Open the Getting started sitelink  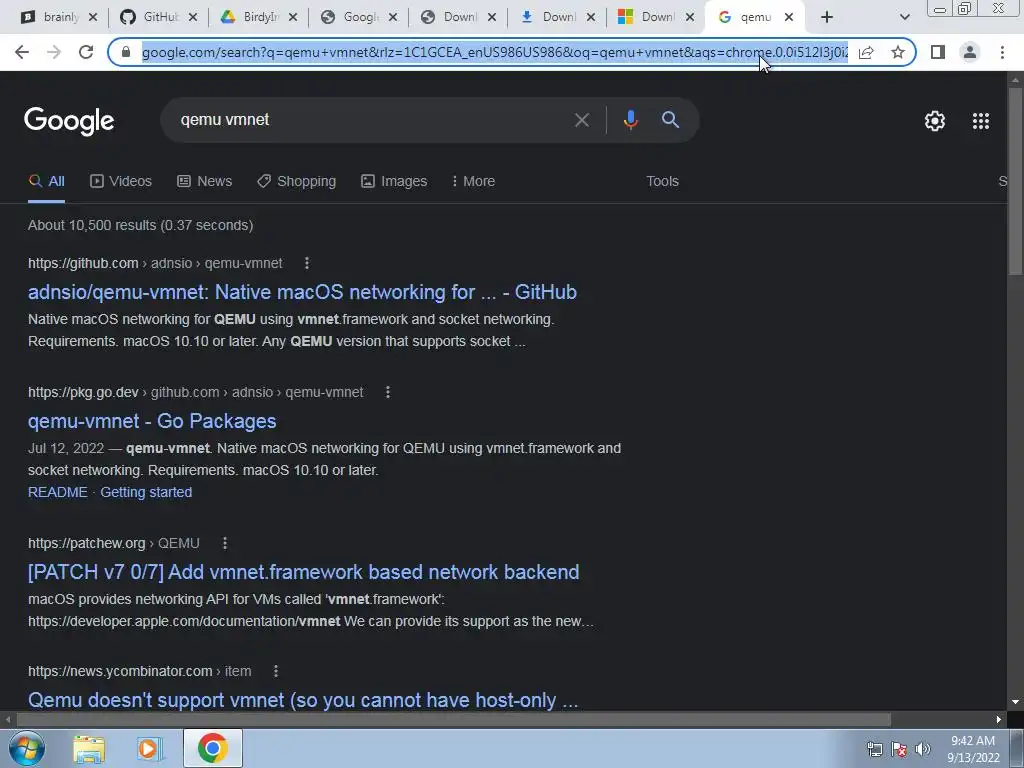[146, 492]
